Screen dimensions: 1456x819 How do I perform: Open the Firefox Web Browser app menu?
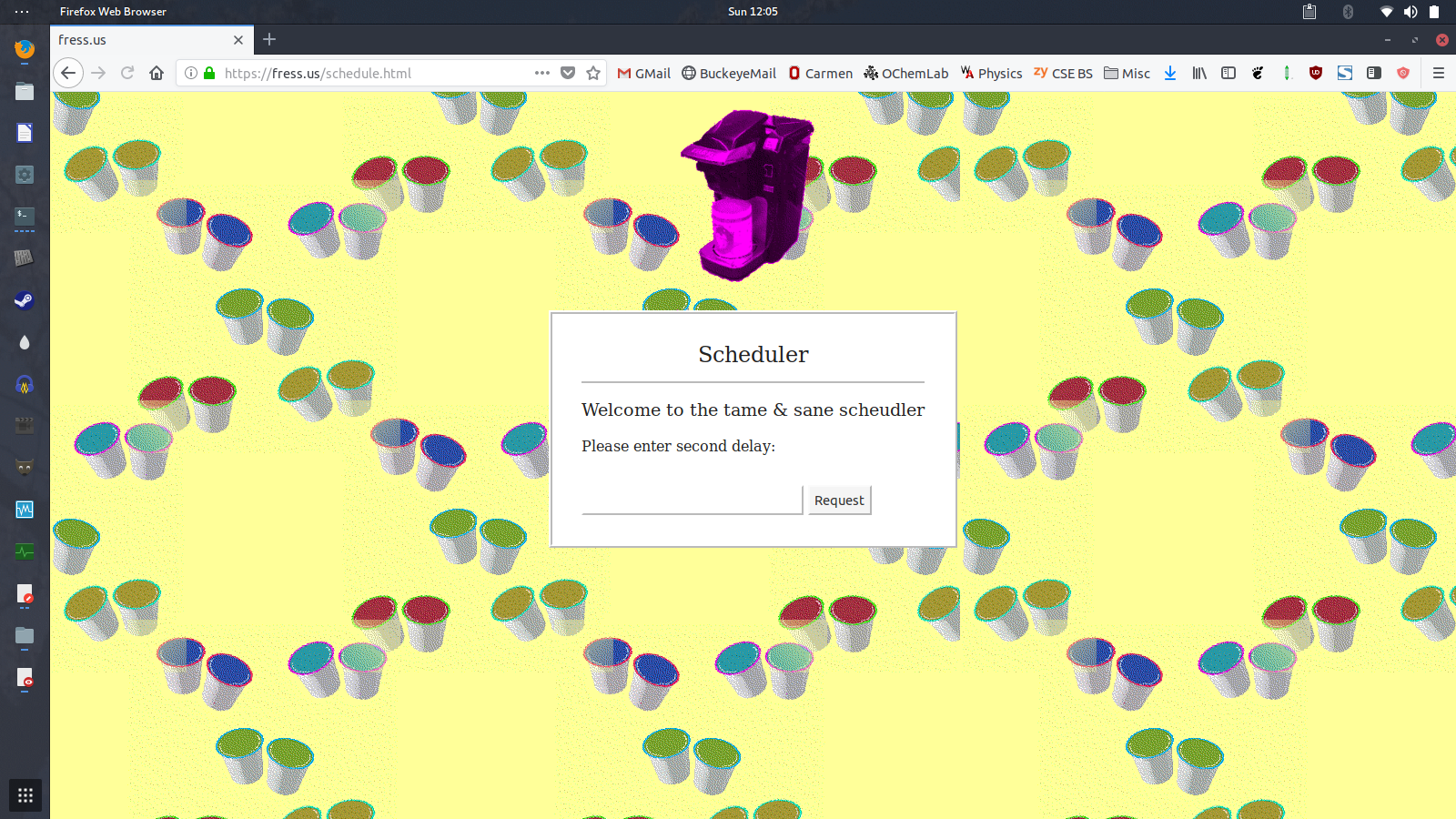coord(113,12)
